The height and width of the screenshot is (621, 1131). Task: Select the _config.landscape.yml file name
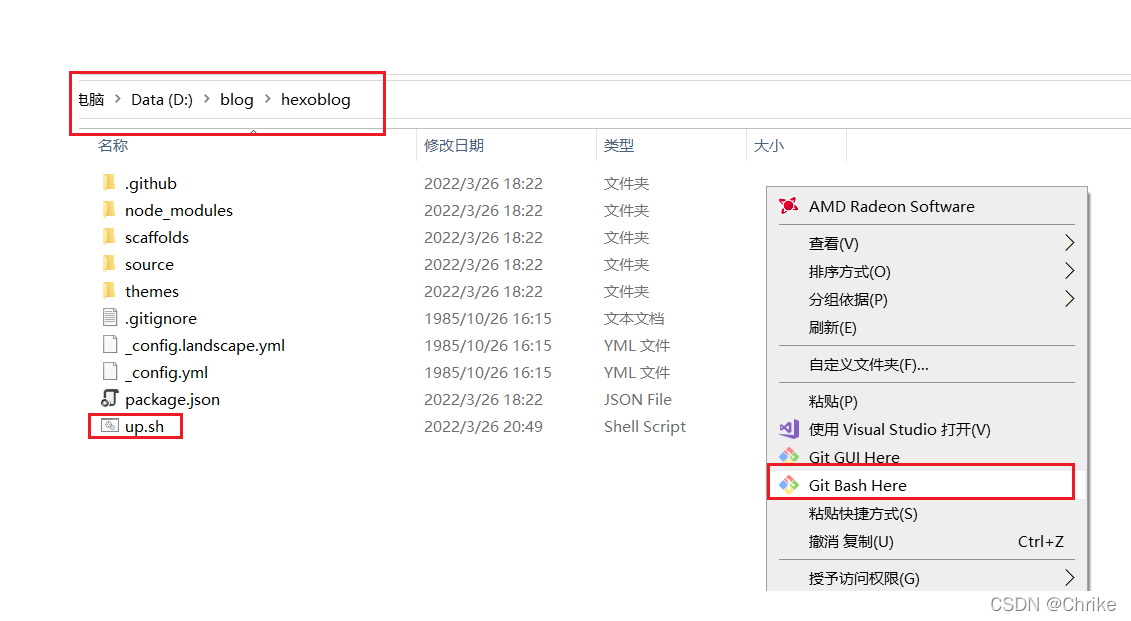point(205,345)
